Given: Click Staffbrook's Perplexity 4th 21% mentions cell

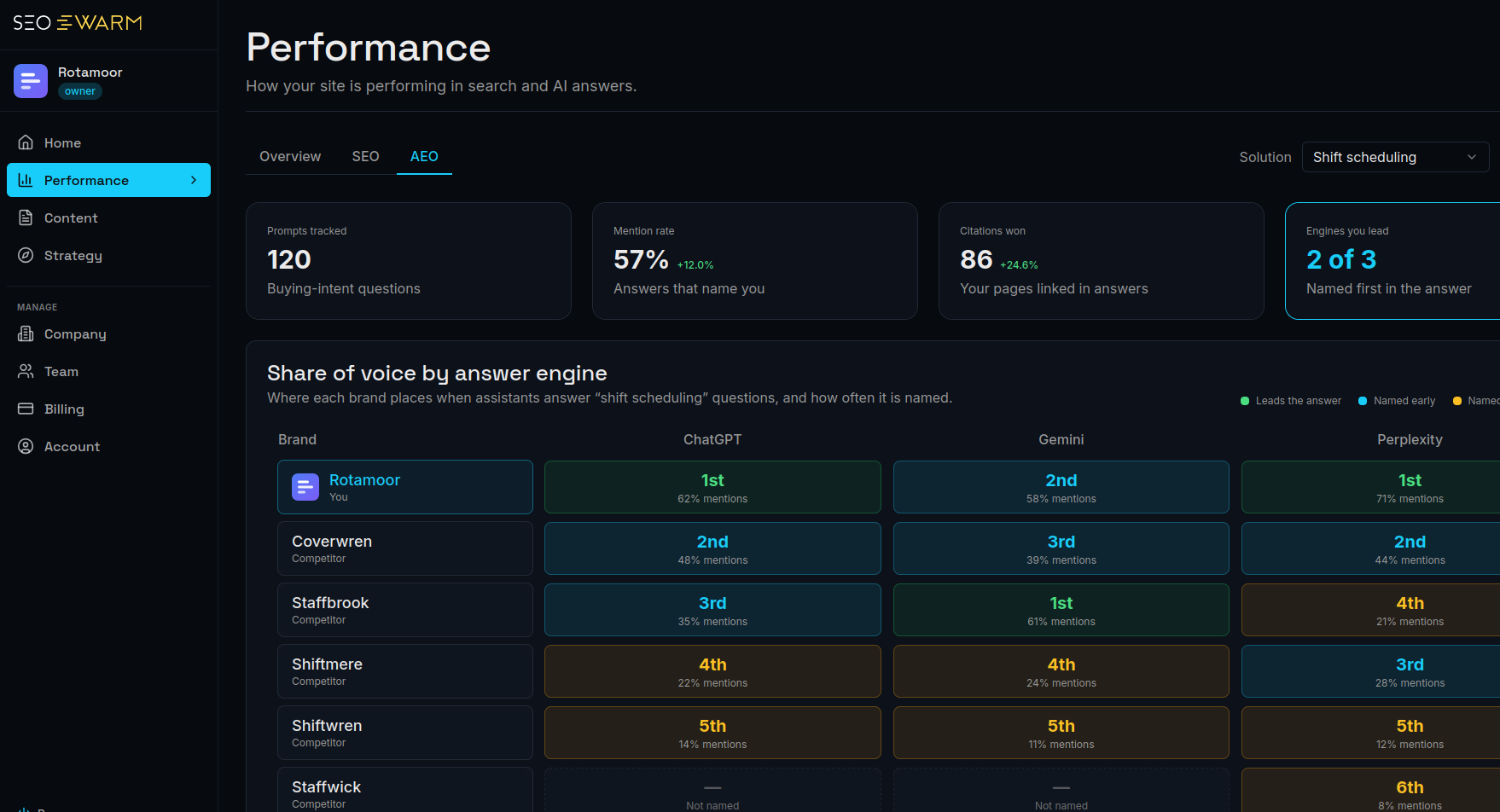Looking at the screenshot, I should click(1370, 610).
